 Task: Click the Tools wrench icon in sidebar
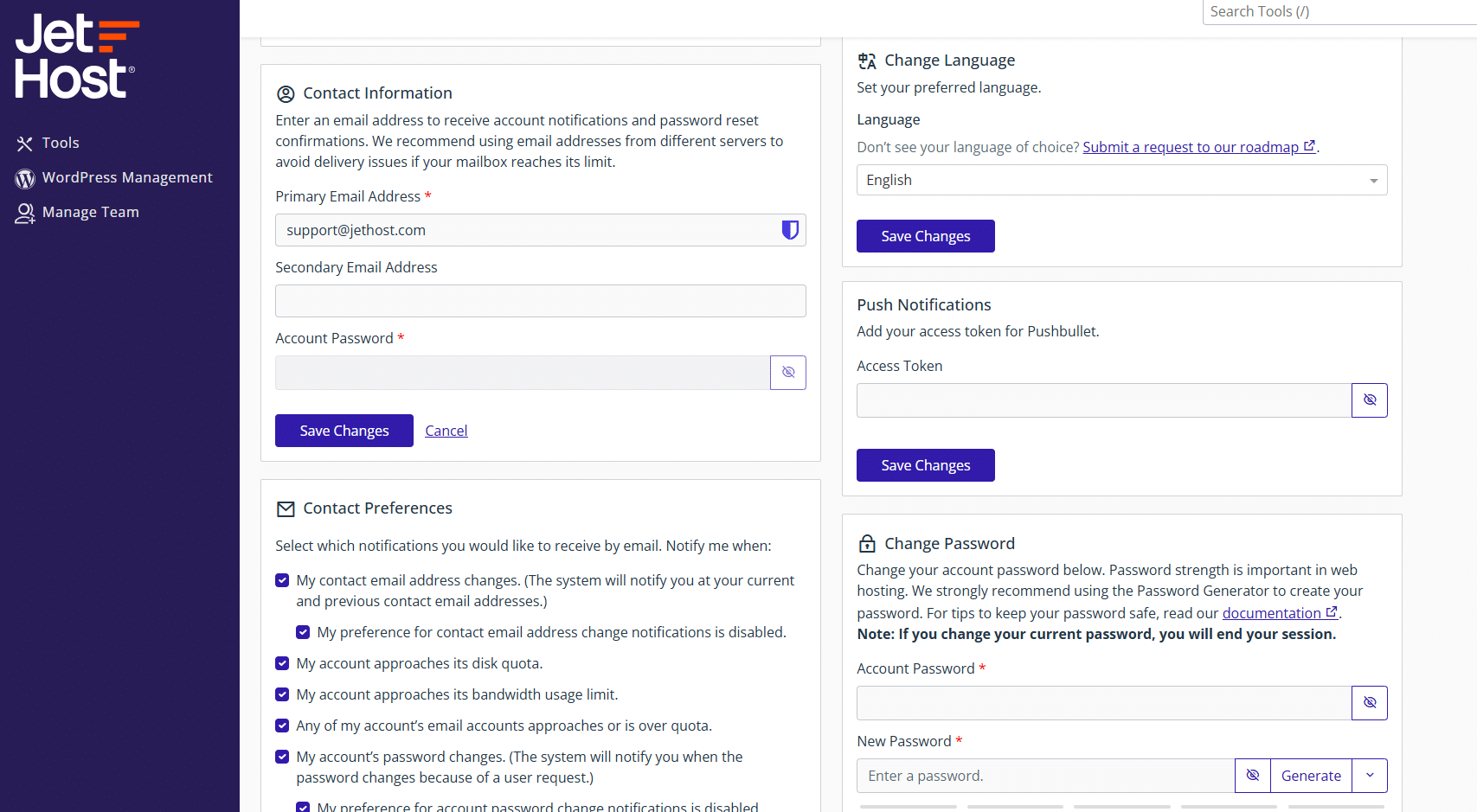(x=24, y=144)
